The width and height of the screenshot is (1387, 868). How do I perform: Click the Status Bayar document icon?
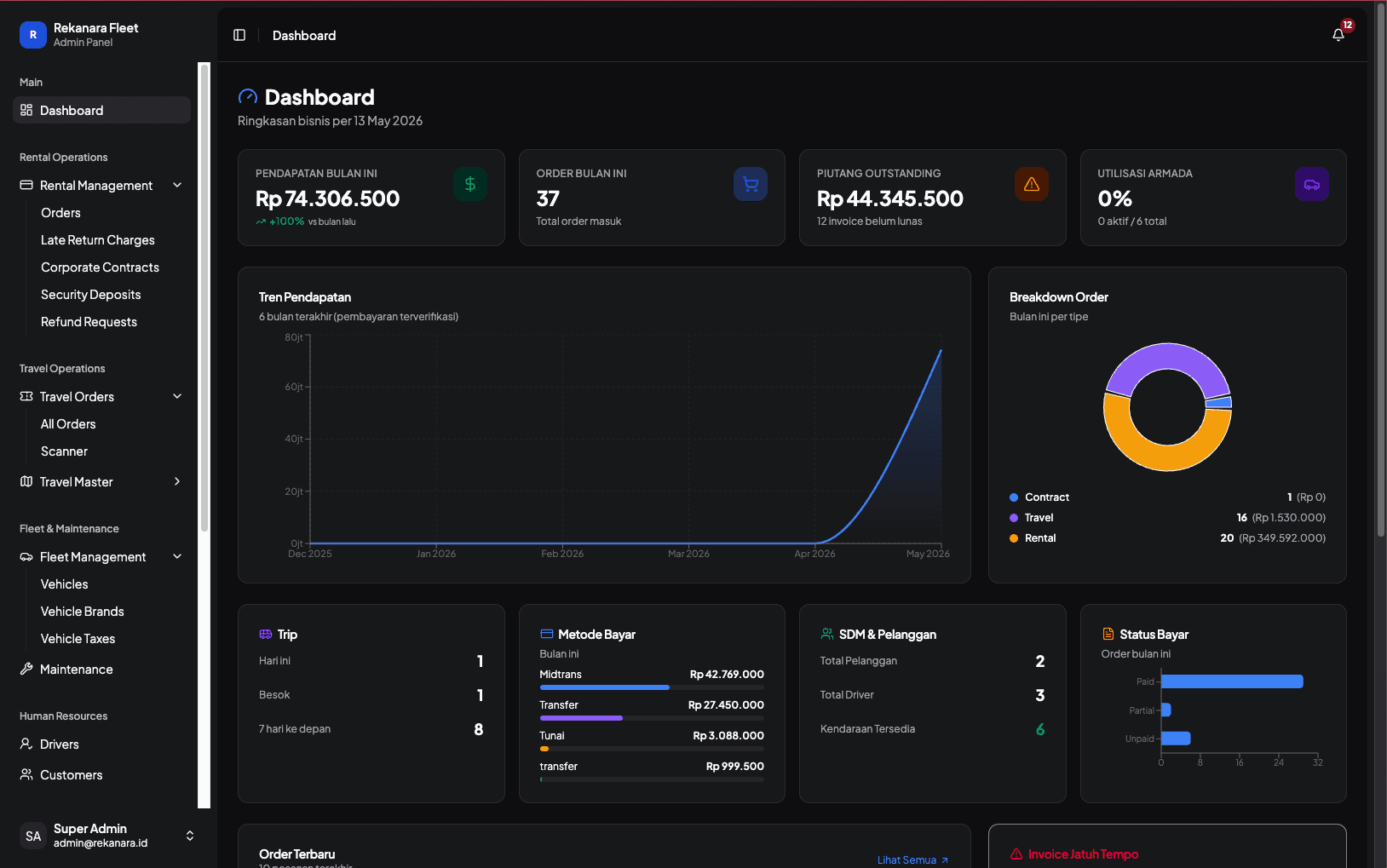(1108, 635)
